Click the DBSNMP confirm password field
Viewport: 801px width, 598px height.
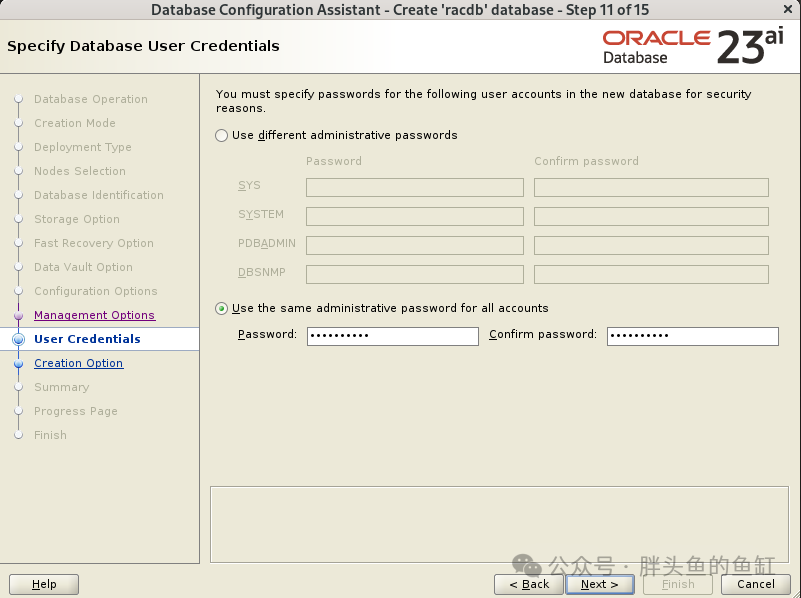click(x=651, y=274)
